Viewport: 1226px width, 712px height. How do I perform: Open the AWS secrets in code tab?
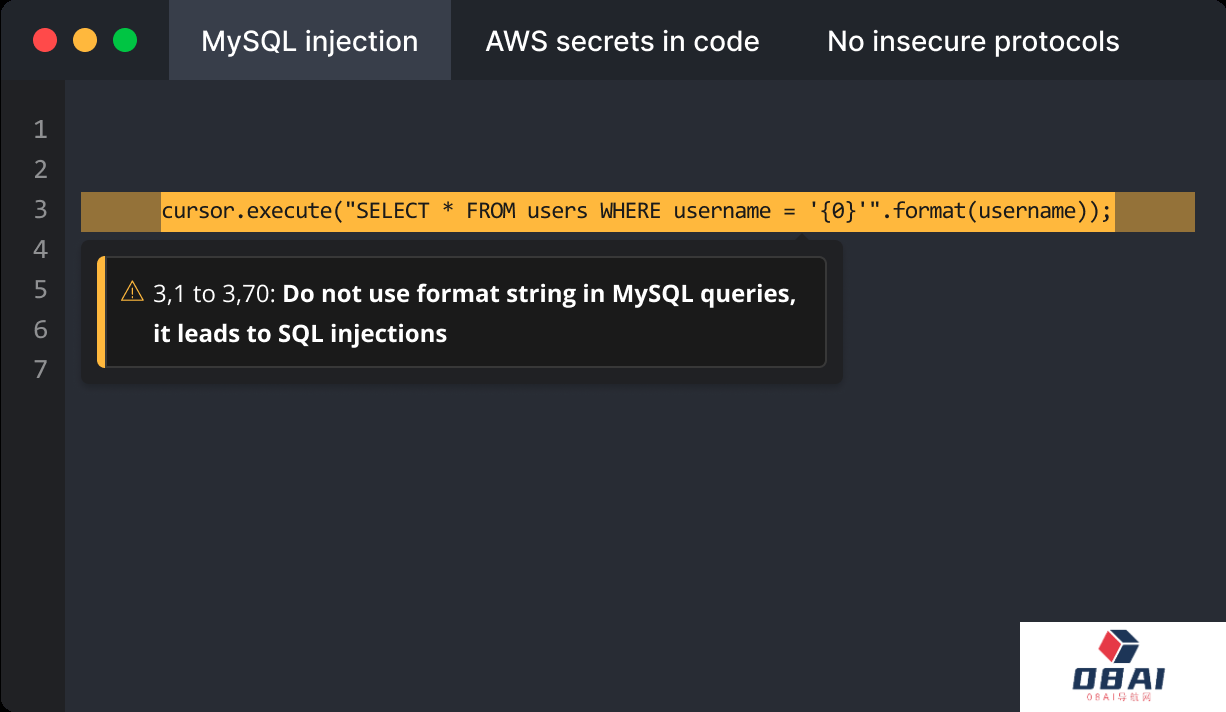pyautogui.click(x=622, y=41)
